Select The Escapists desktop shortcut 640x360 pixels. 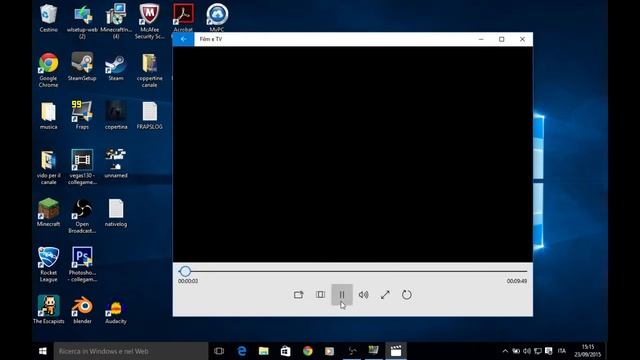tap(49, 310)
